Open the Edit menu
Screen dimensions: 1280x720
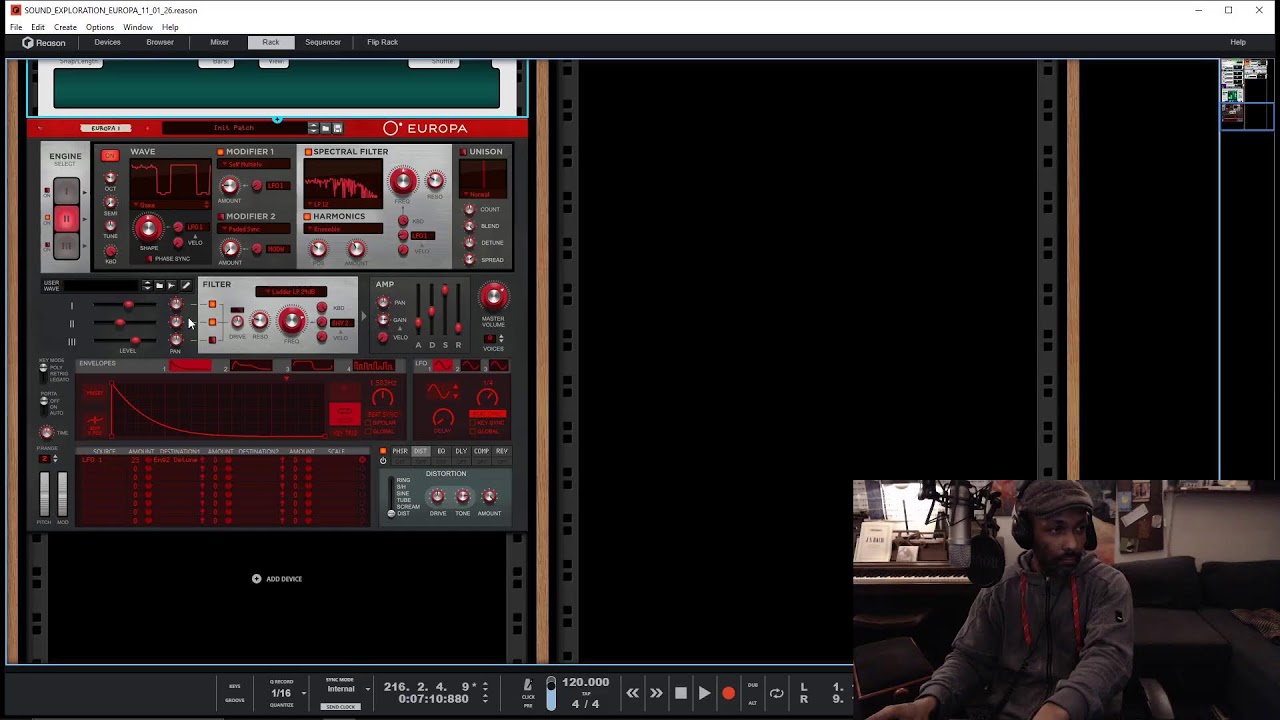(x=38, y=27)
